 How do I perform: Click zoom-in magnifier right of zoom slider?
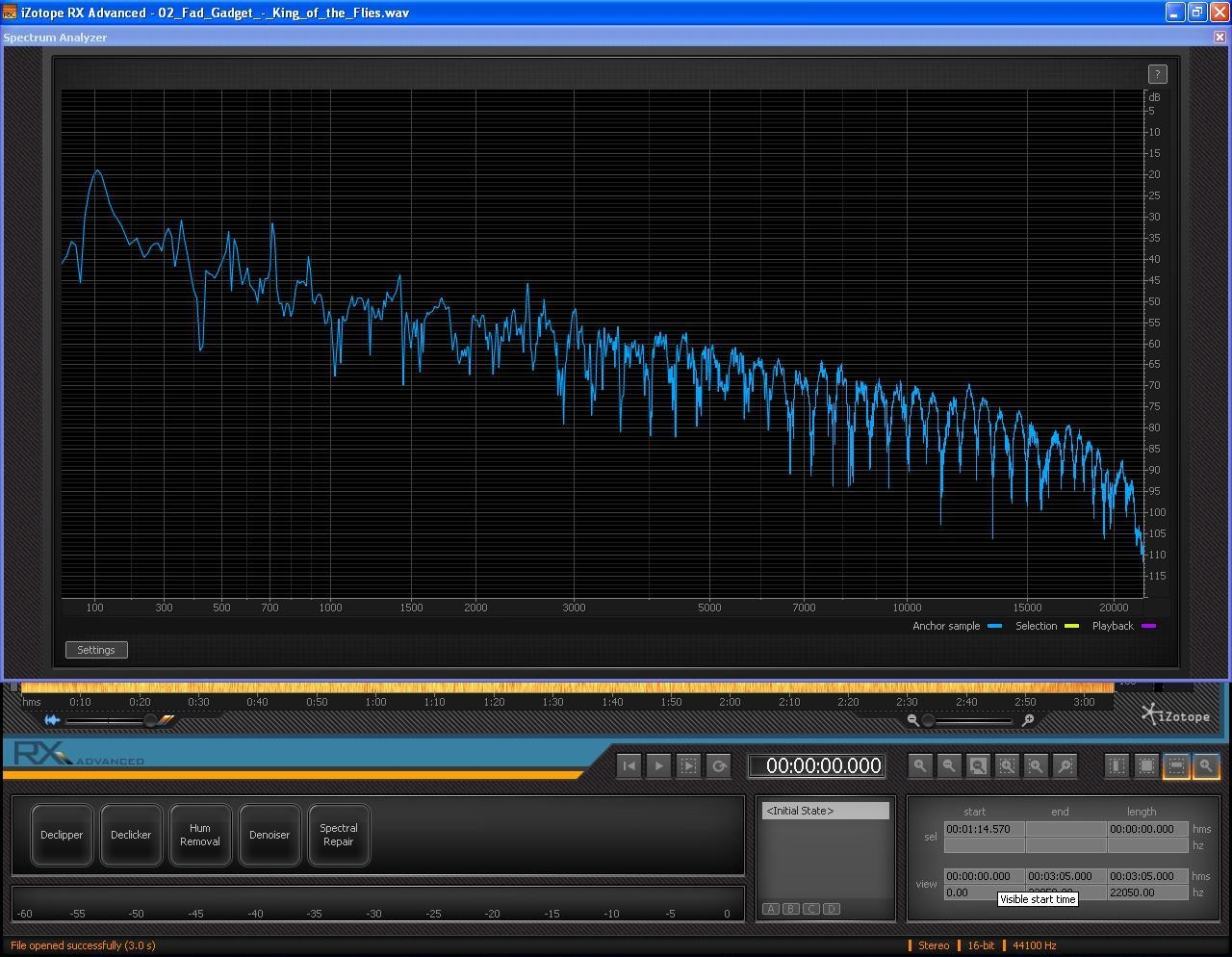click(x=1028, y=719)
